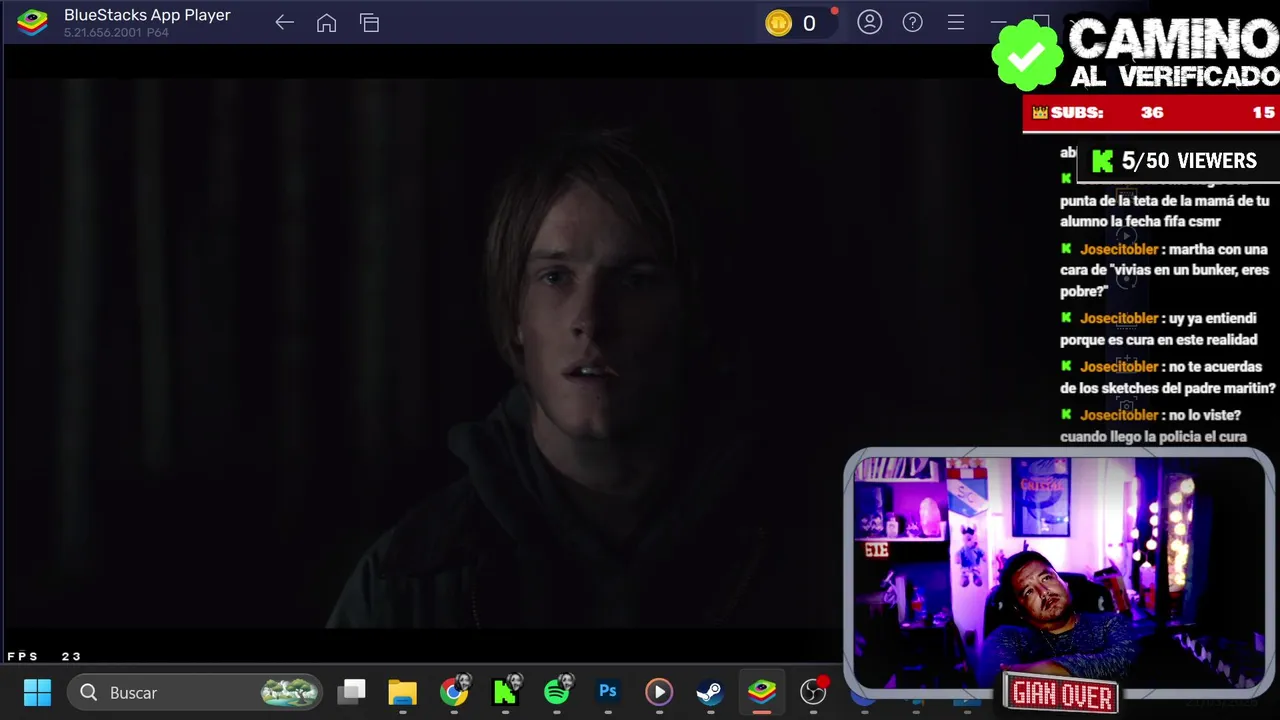Open the BlueStacks help question mark

click(x=912, y=22)
